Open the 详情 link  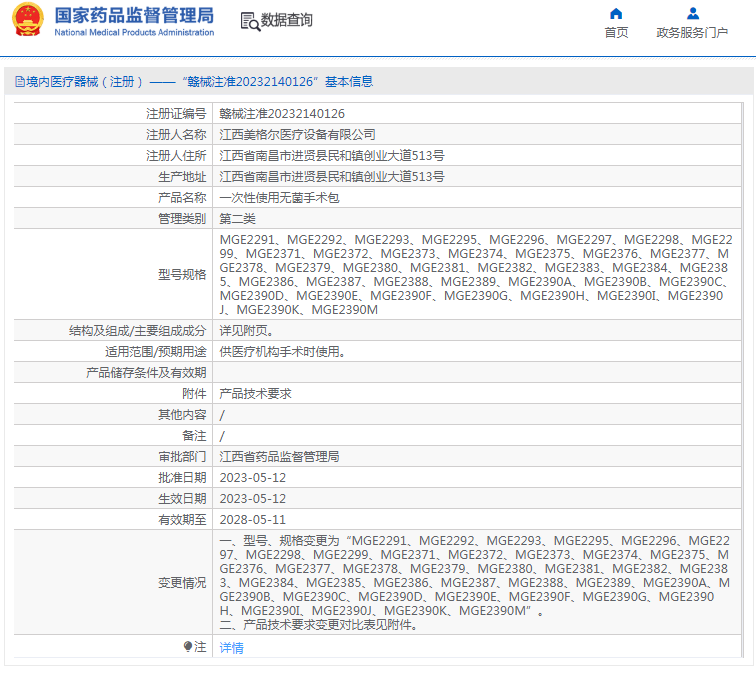[231, 648]
